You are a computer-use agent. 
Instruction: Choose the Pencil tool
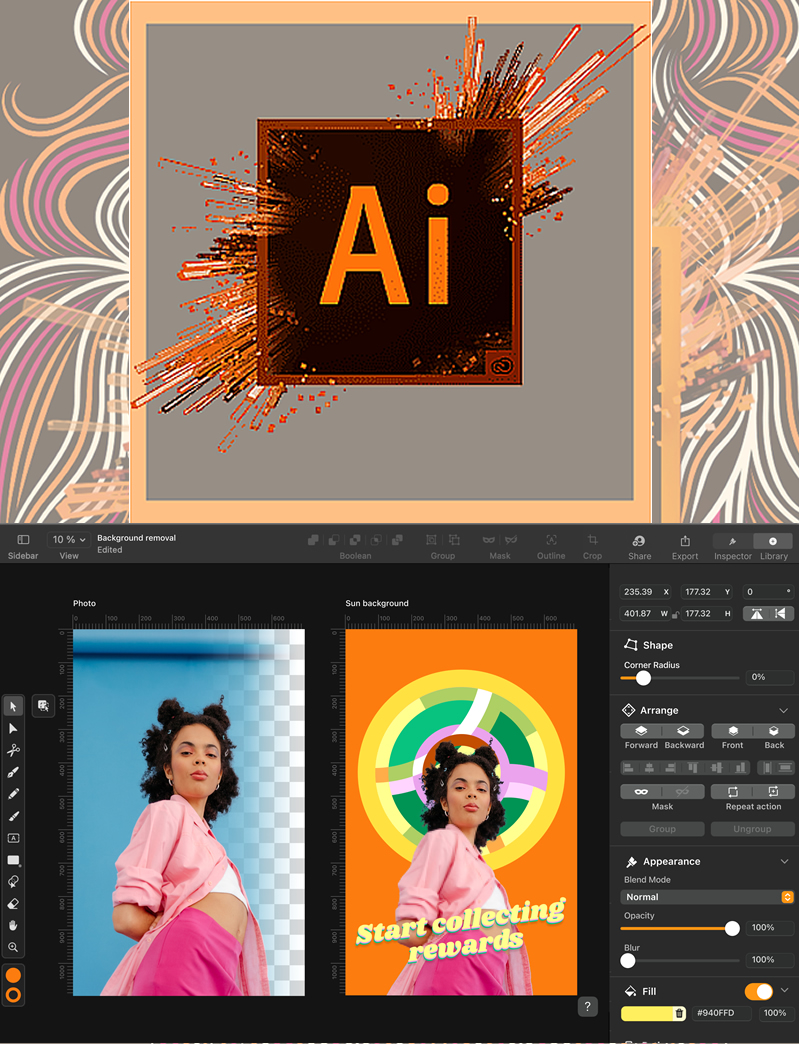tap(13, 794)
